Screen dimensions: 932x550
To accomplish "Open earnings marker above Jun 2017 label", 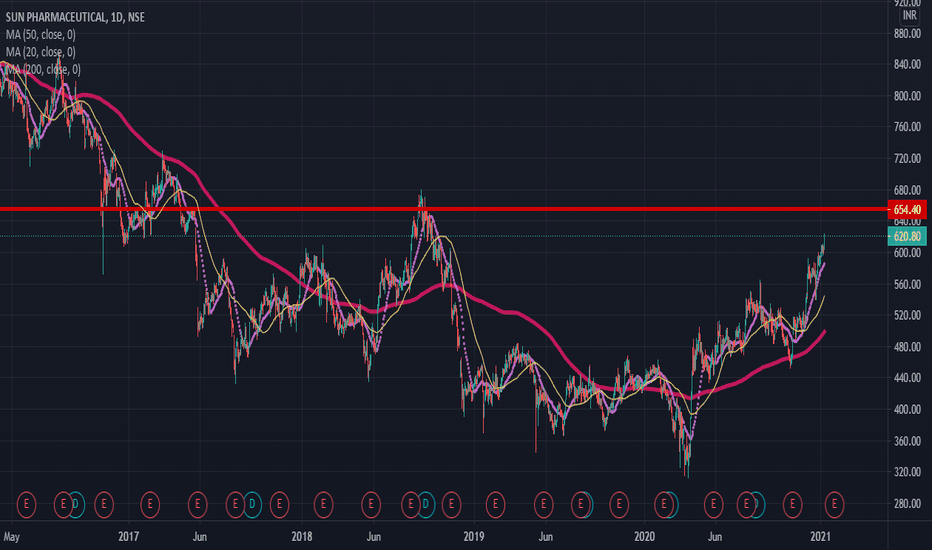I will [197, 505].
